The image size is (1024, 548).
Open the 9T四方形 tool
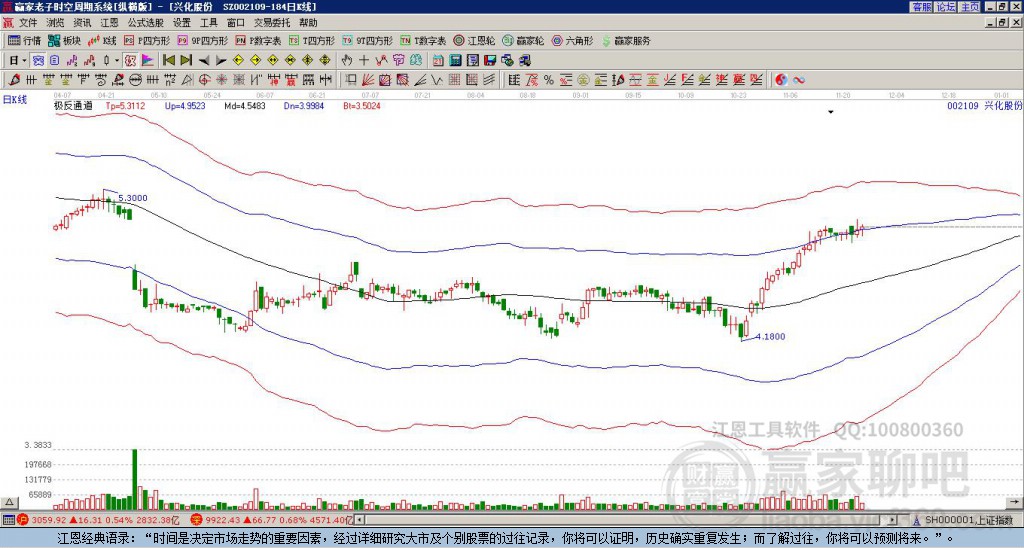[367, 40]
